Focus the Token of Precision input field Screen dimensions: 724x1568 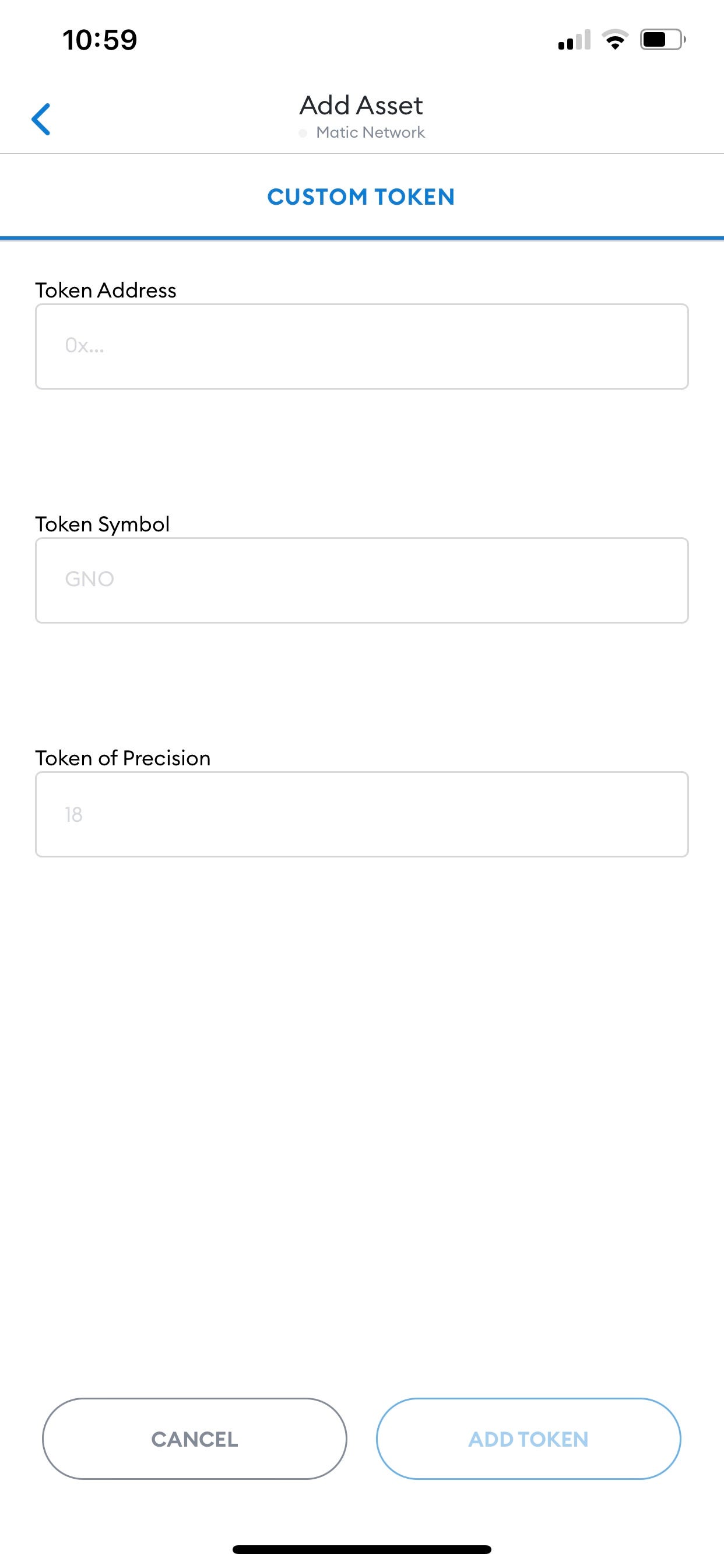click(362, 814)
